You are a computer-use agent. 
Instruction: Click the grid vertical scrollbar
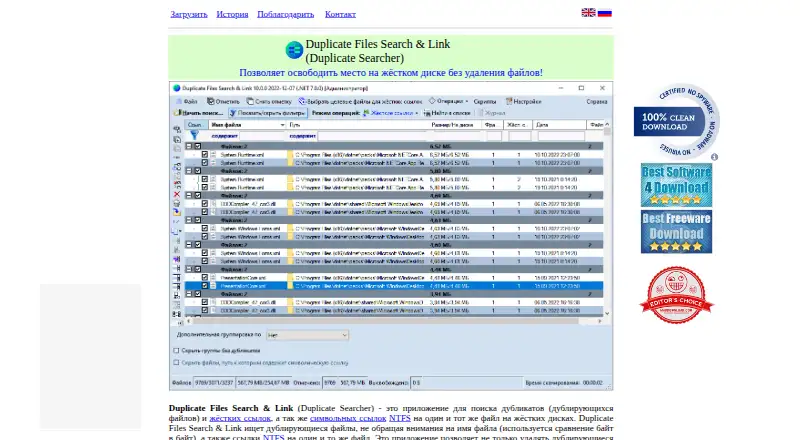(x=607, y=219)
